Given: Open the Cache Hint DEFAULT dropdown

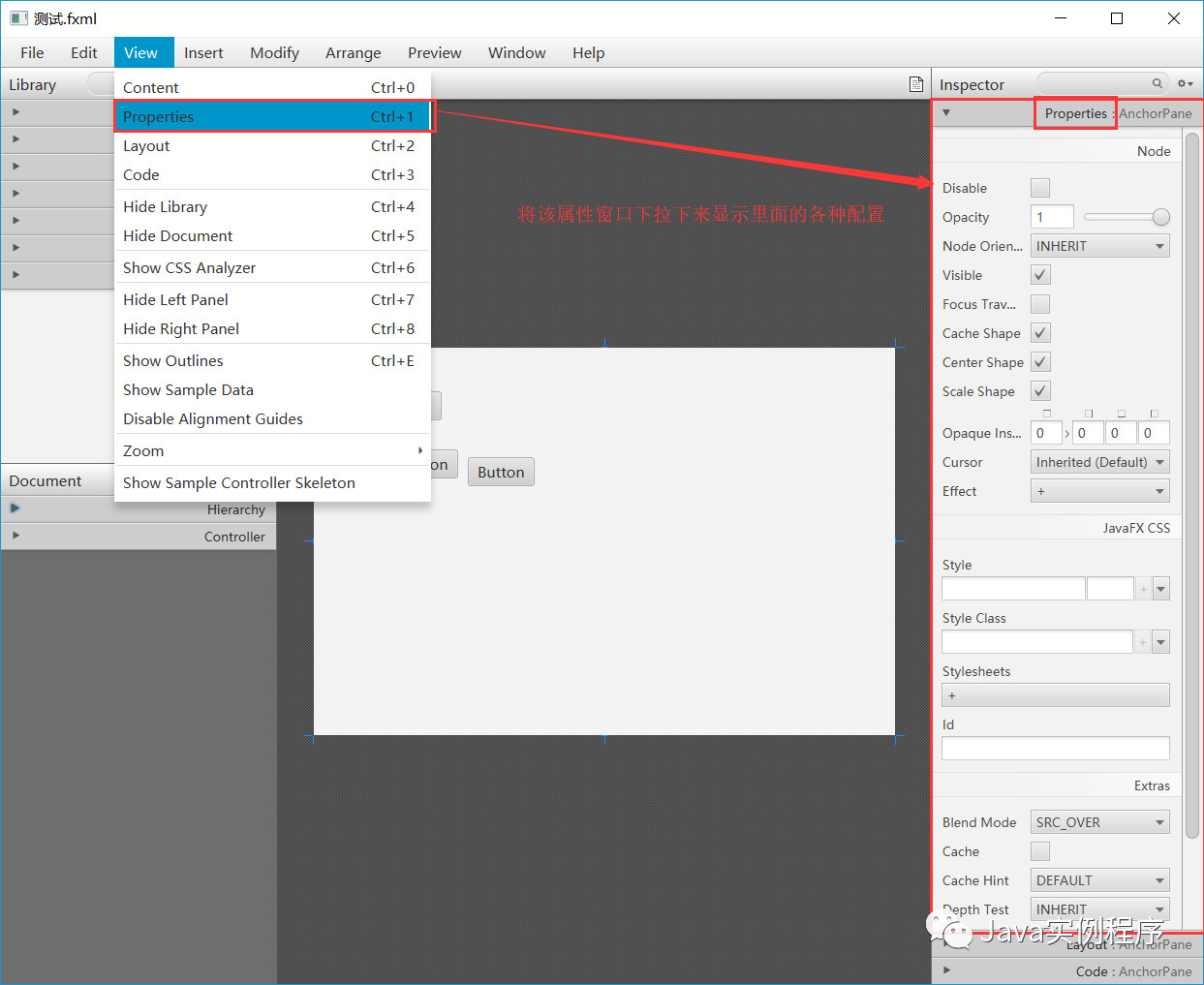Looking at the screenshot, I should tap(1099, 879).
